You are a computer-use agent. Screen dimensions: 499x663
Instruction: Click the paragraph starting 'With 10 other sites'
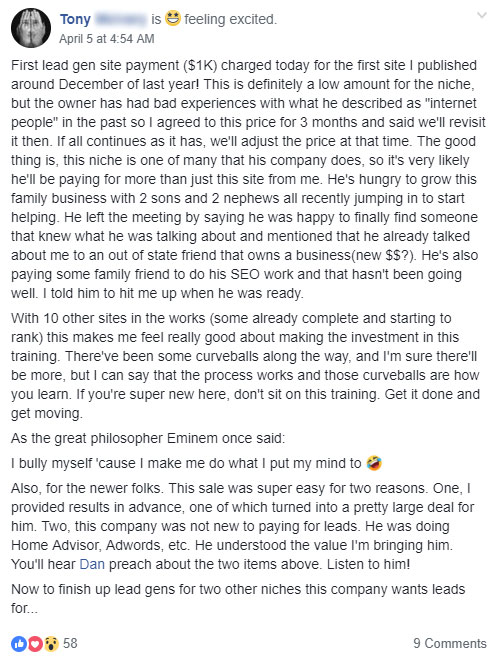[x=245, y=366]
